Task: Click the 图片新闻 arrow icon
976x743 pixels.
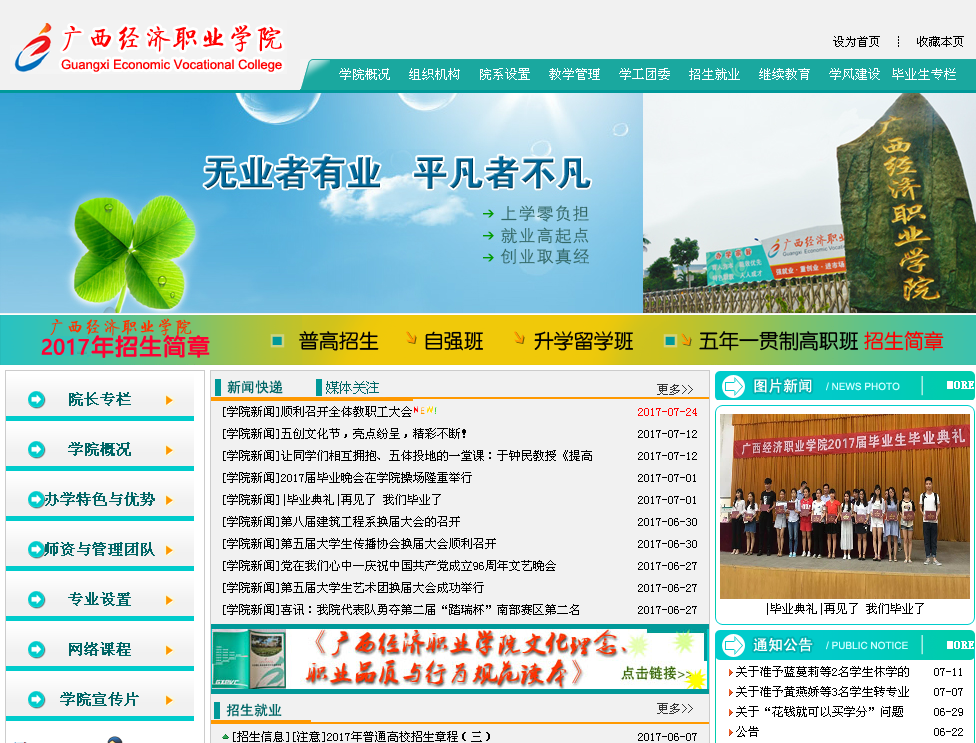Action: pyautogui.click(x=734, y=386)
